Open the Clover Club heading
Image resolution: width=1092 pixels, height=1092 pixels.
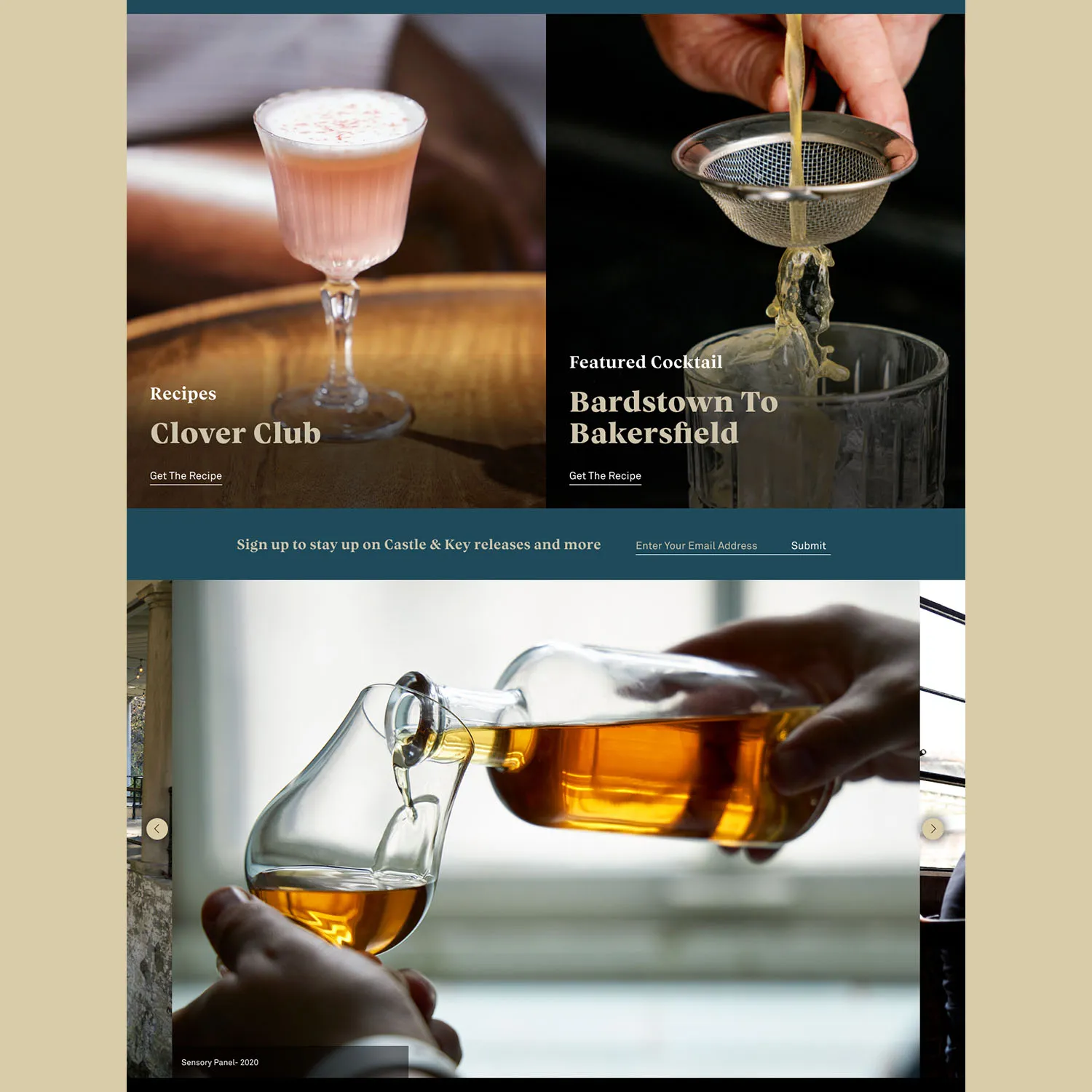(x=235, y=433)
